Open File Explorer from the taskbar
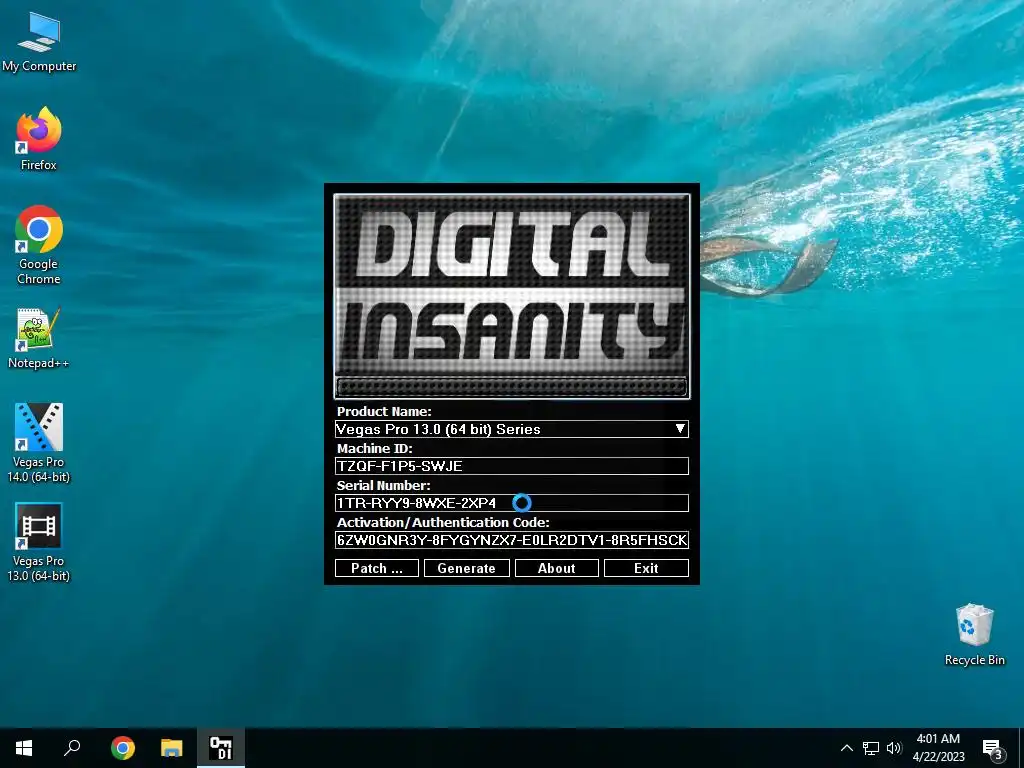This screenshot has width=1024, height=768. pyautogui.click(x=172, y=748)
